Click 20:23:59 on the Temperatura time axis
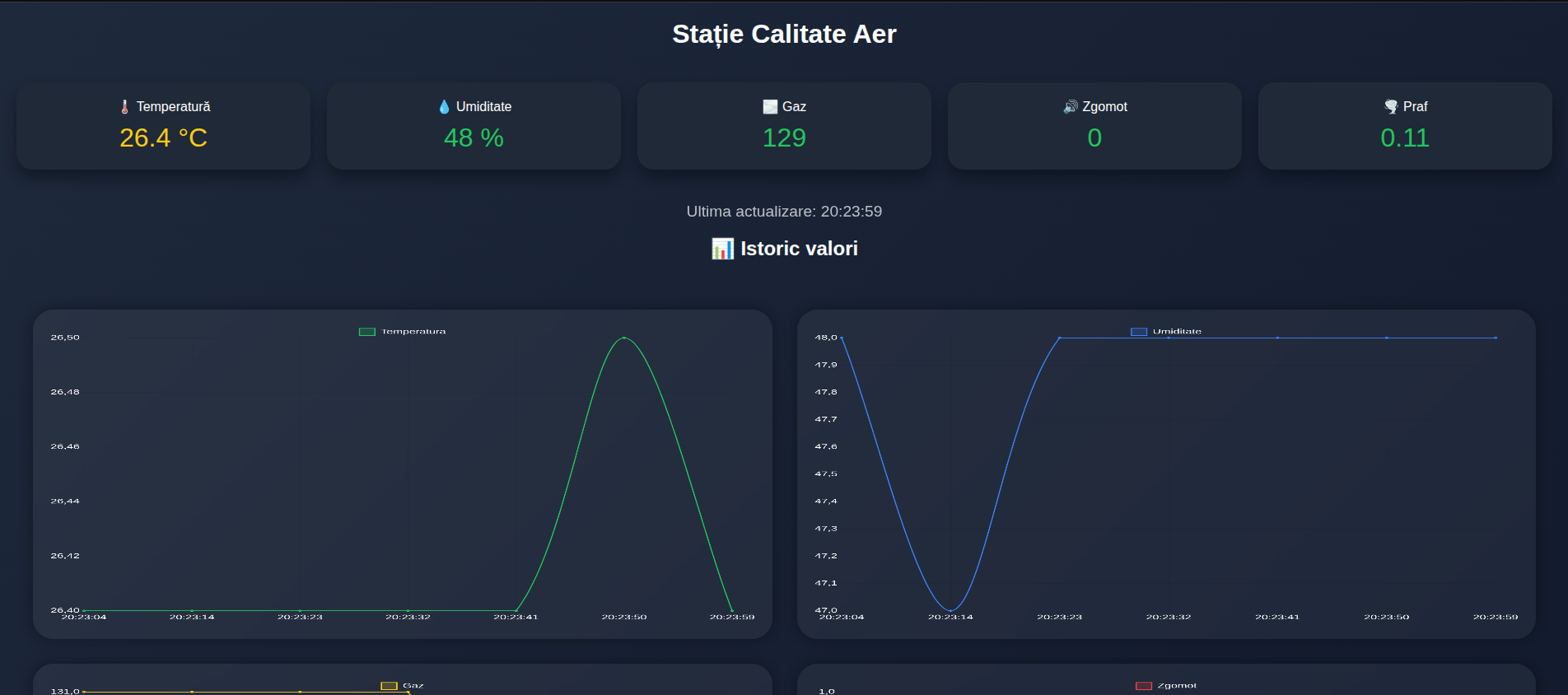Screen dimensions: 1568x695 (x=732, y=617)
